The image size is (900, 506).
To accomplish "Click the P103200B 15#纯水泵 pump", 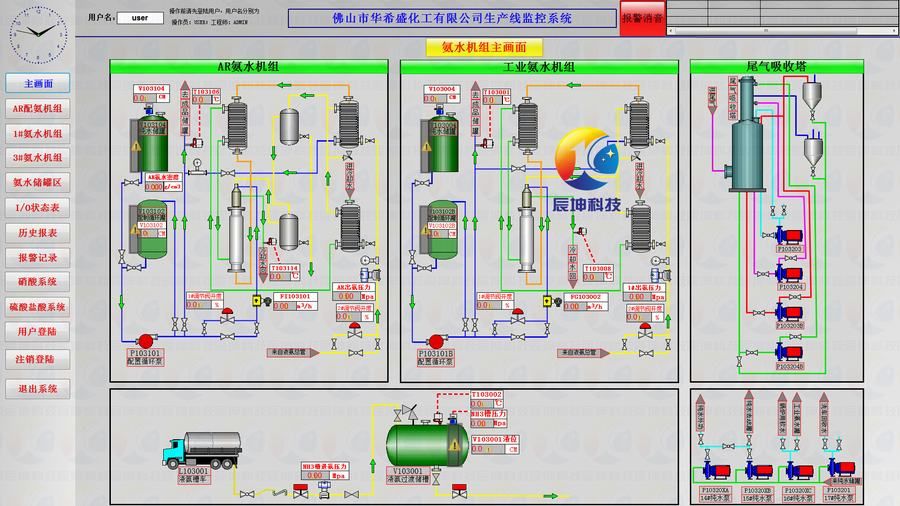I will (x=758, y=471).
